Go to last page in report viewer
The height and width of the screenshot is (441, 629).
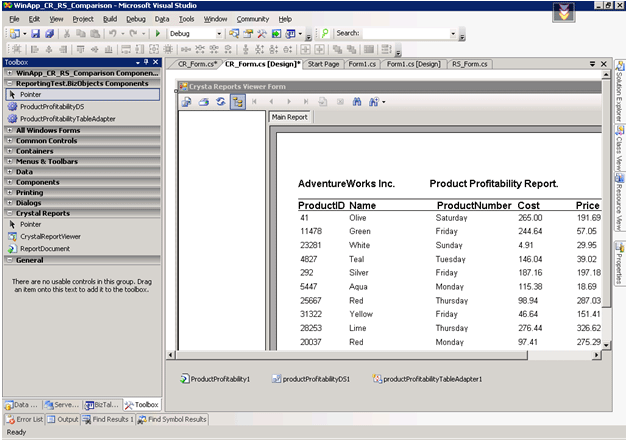point(306,102)
